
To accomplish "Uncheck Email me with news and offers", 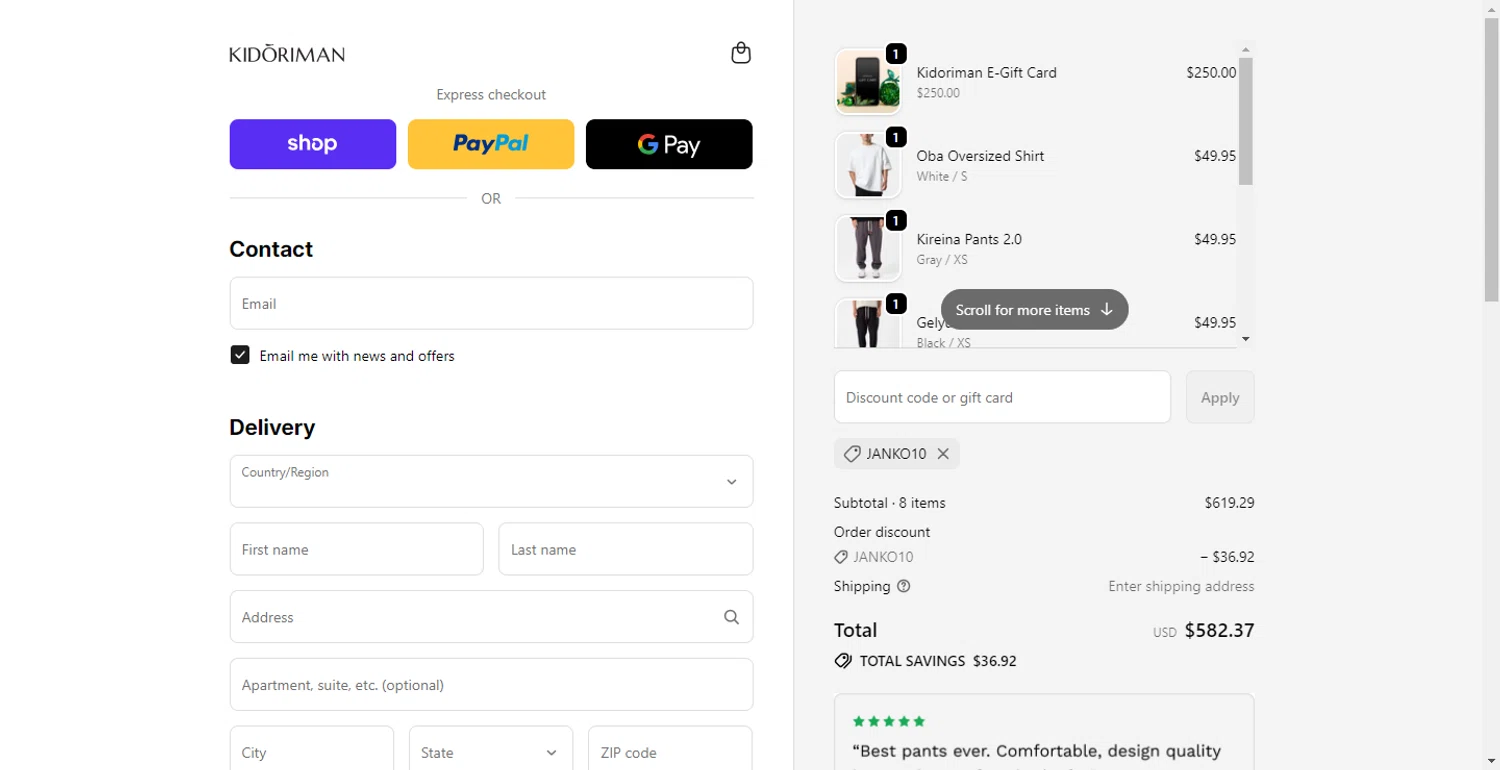I will point(240,355).
